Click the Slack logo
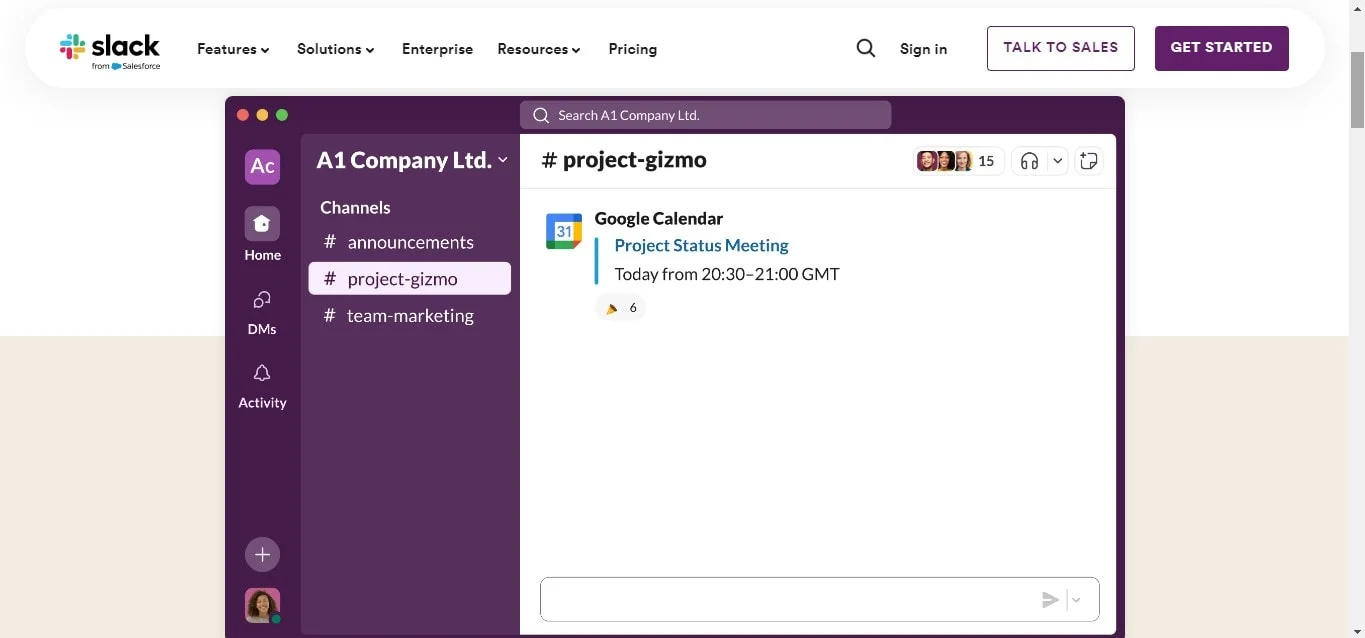Screen dimensions: 1365x638 110,50
